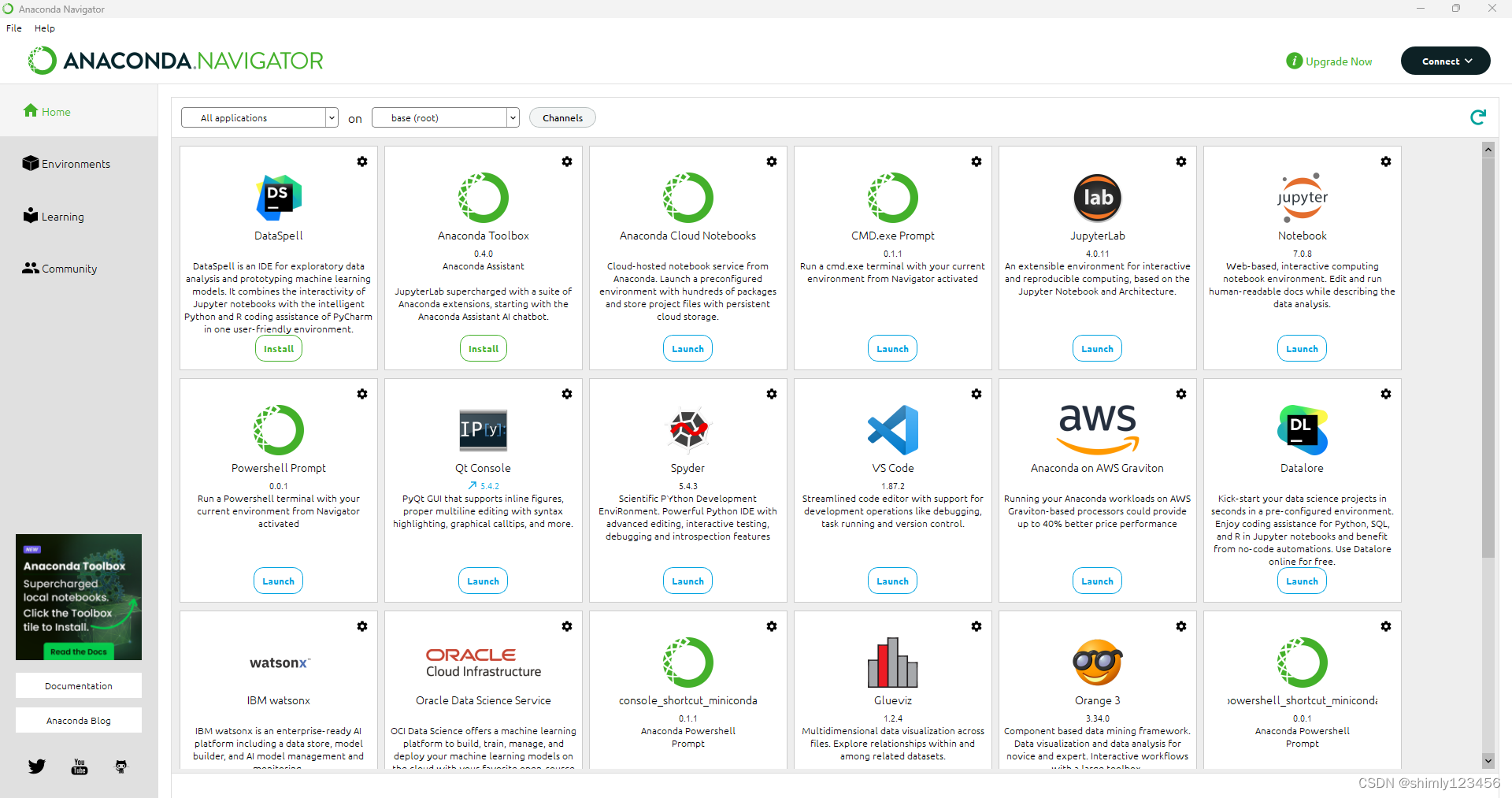This screenshot has width=1512, height=798.
Task: Open the GitHub link icon
Action: 121,766
